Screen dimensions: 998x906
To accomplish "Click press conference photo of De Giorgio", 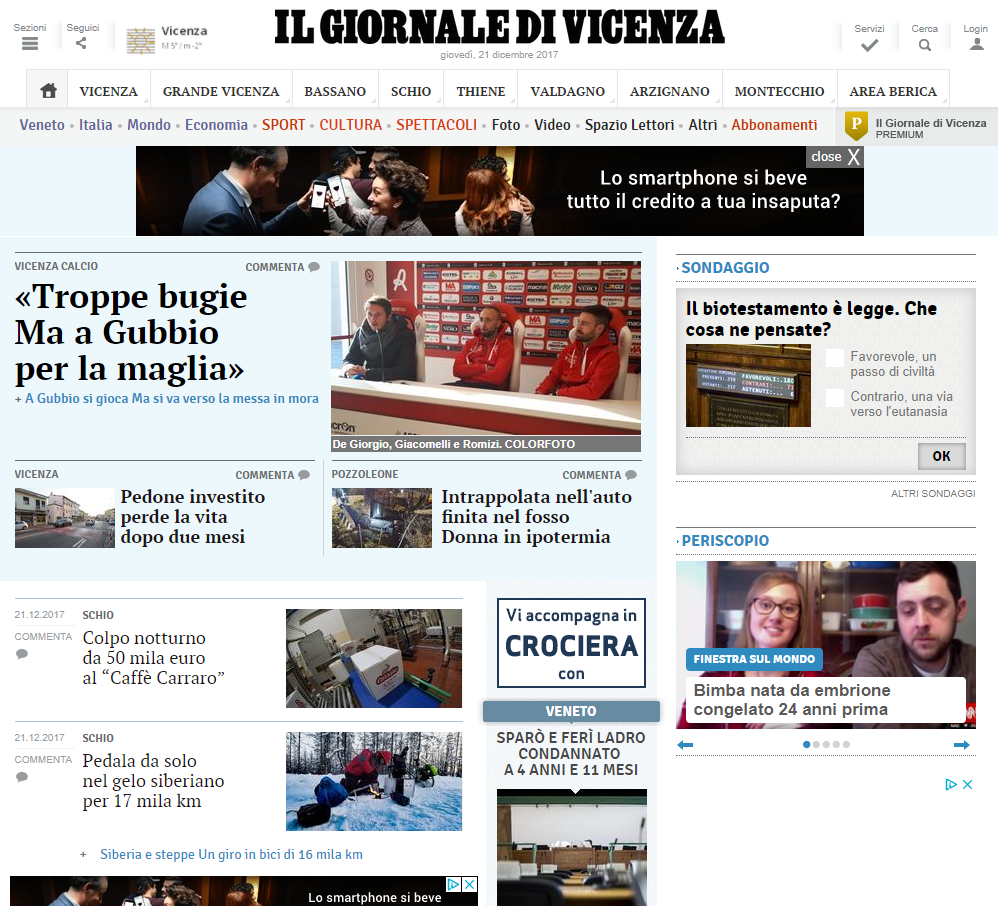I will pos(486,348).
